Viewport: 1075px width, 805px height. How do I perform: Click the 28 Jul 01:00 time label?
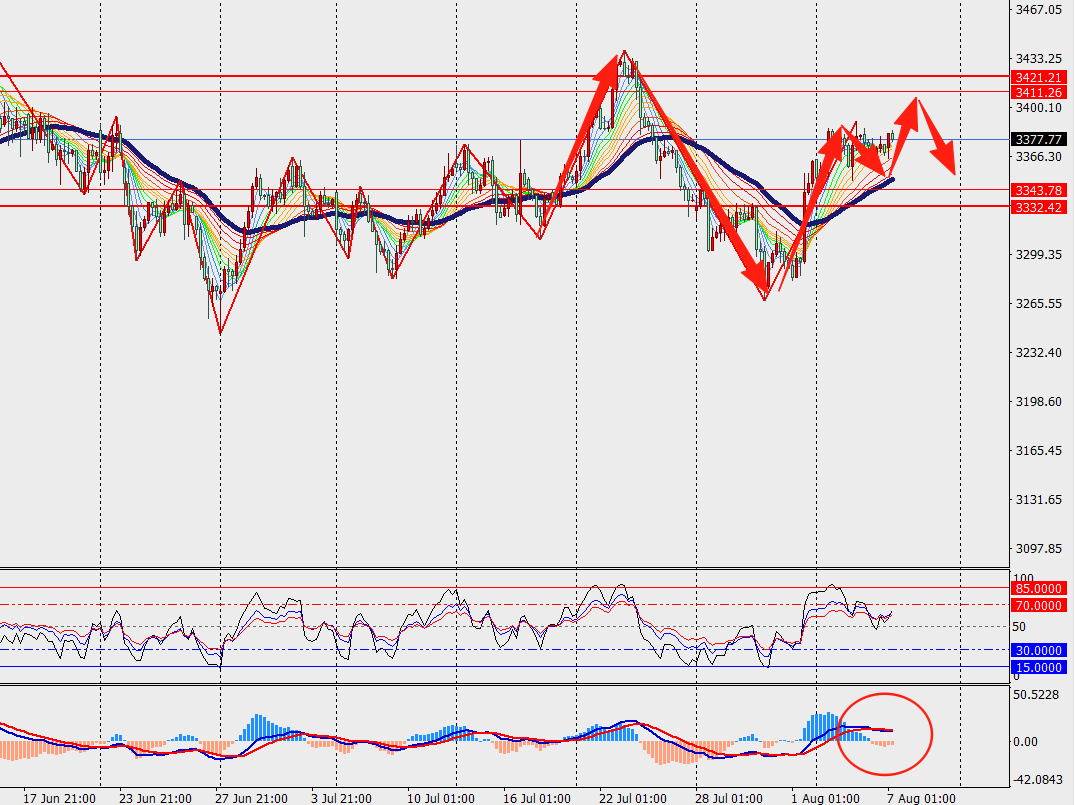click(x=729, y=798)
